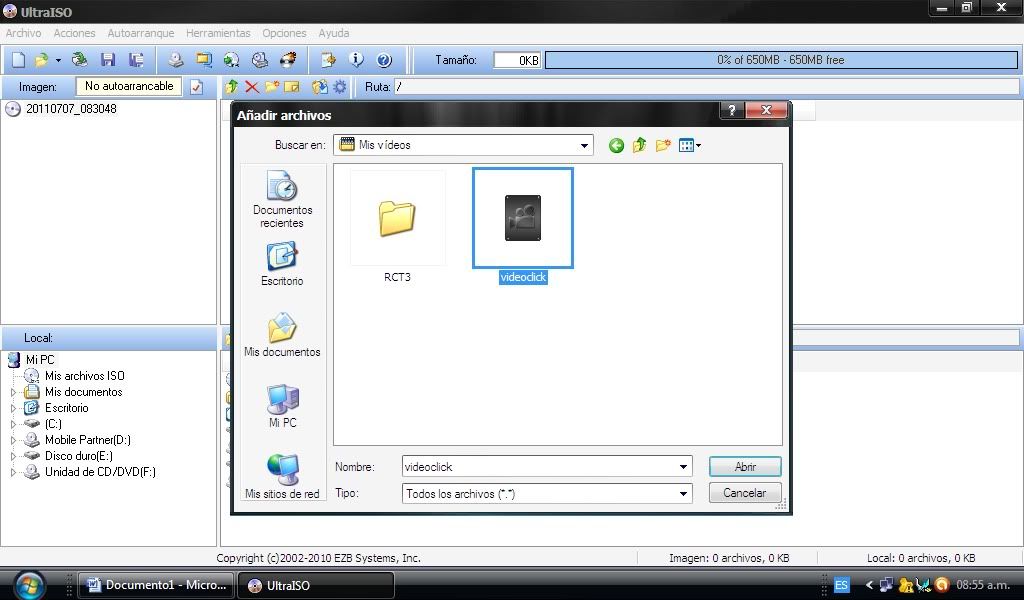The height and width of the screenshot is (600, 1024).
Task: Click the disc with green arrow toolbar icon
Action: click(x=231, y=60)
